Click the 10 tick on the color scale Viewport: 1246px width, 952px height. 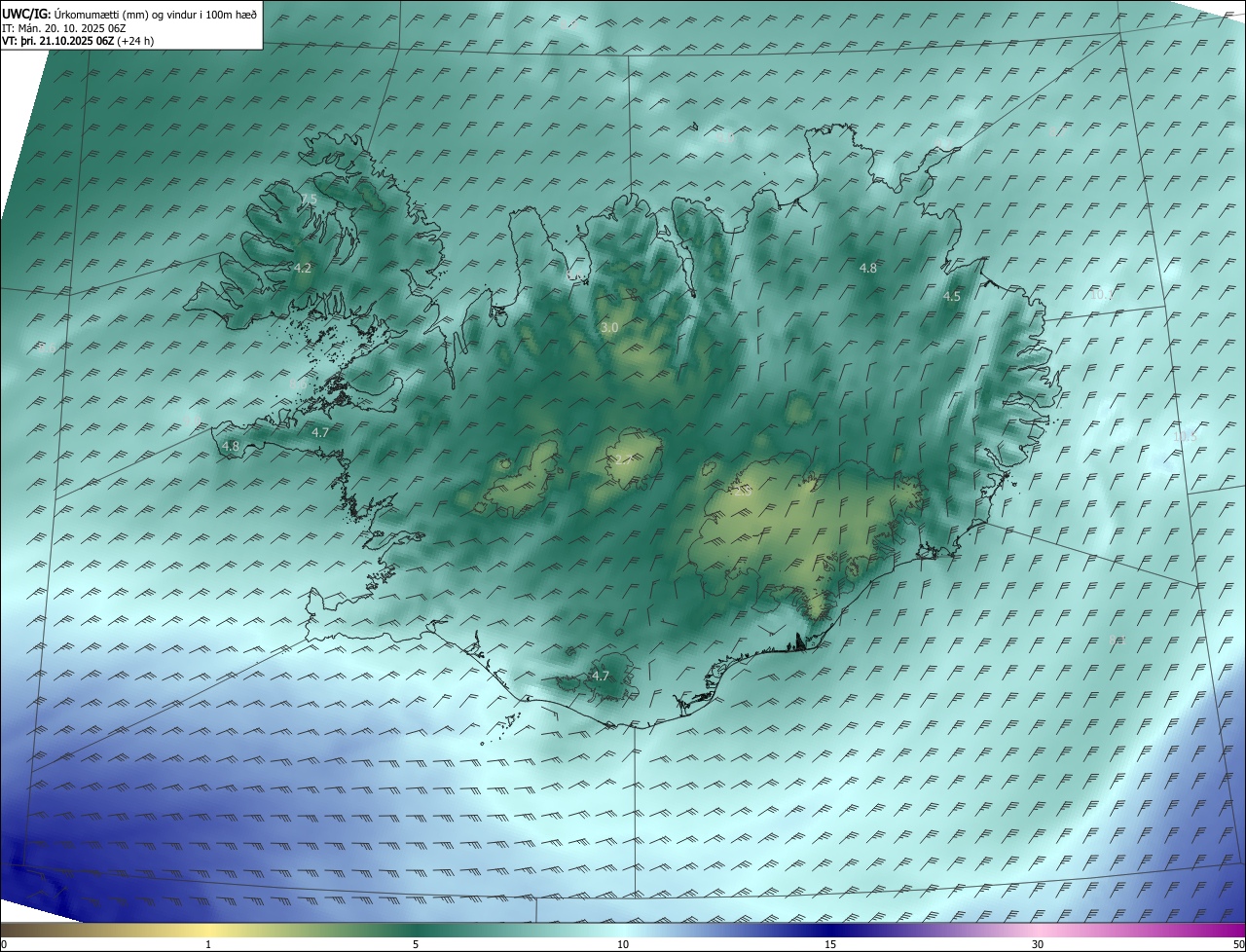pos(623,945)
